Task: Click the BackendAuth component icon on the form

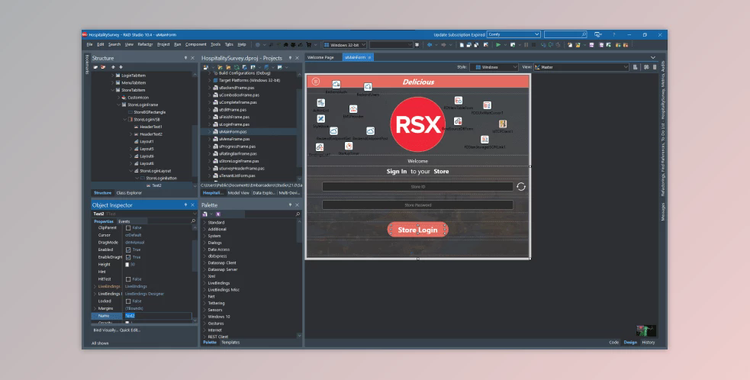Action: click(336, 85)
